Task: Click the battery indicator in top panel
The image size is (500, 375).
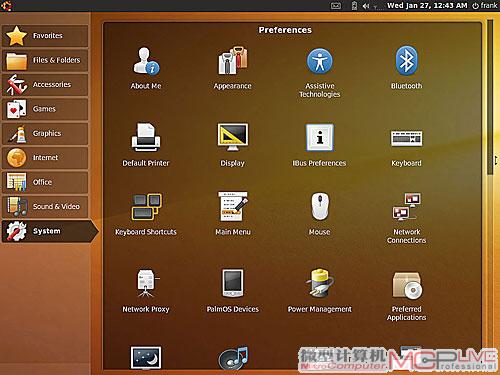Action: pos(355,6)
